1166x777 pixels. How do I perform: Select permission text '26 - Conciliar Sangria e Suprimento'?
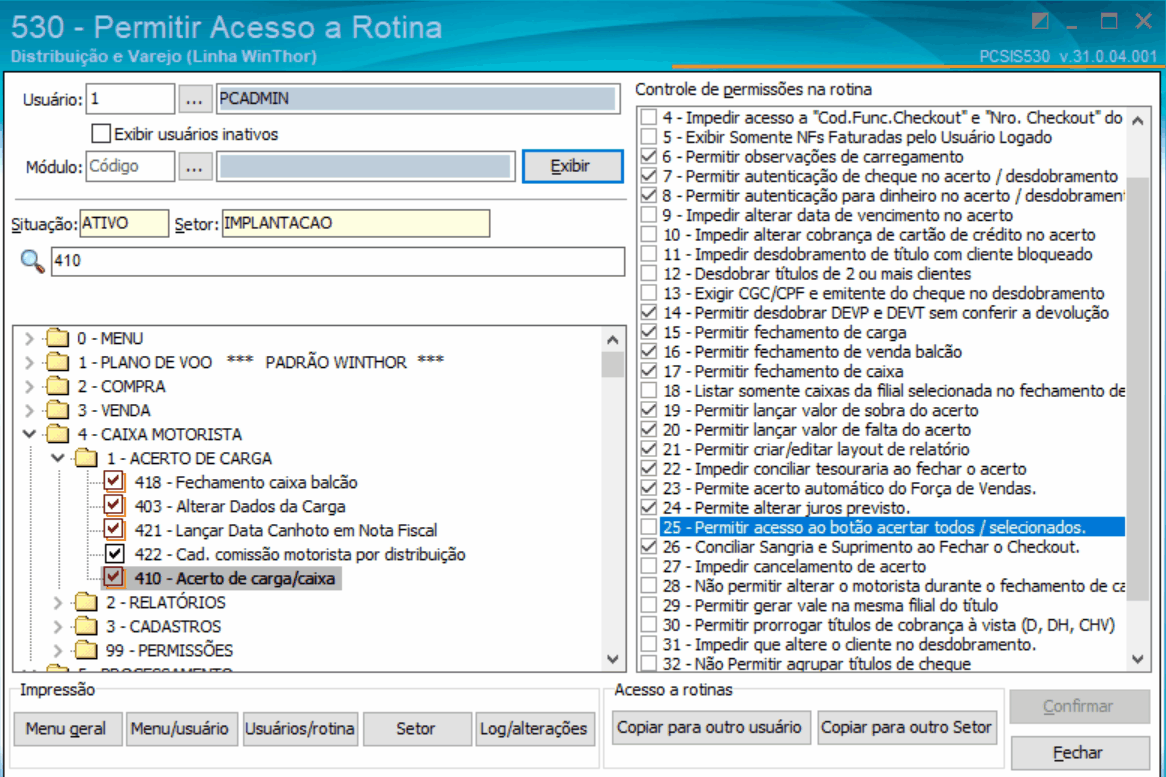[x=871, y=547]
